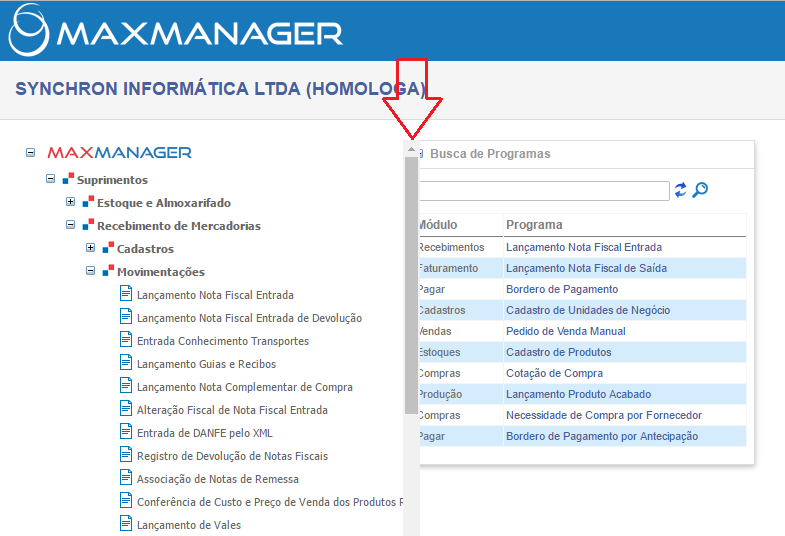This screenshot has height=536, width=785.
Task: Open Pedido de Venda Manual link
Action: (566, 331)
